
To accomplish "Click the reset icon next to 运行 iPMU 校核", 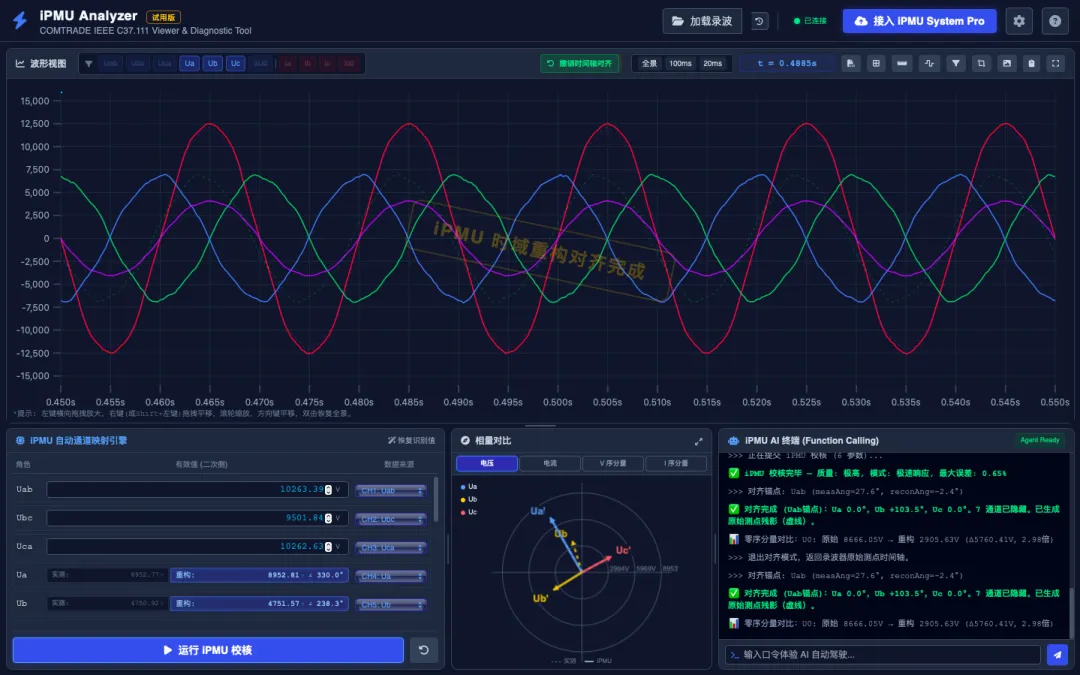I will click(x=424, y=650).
